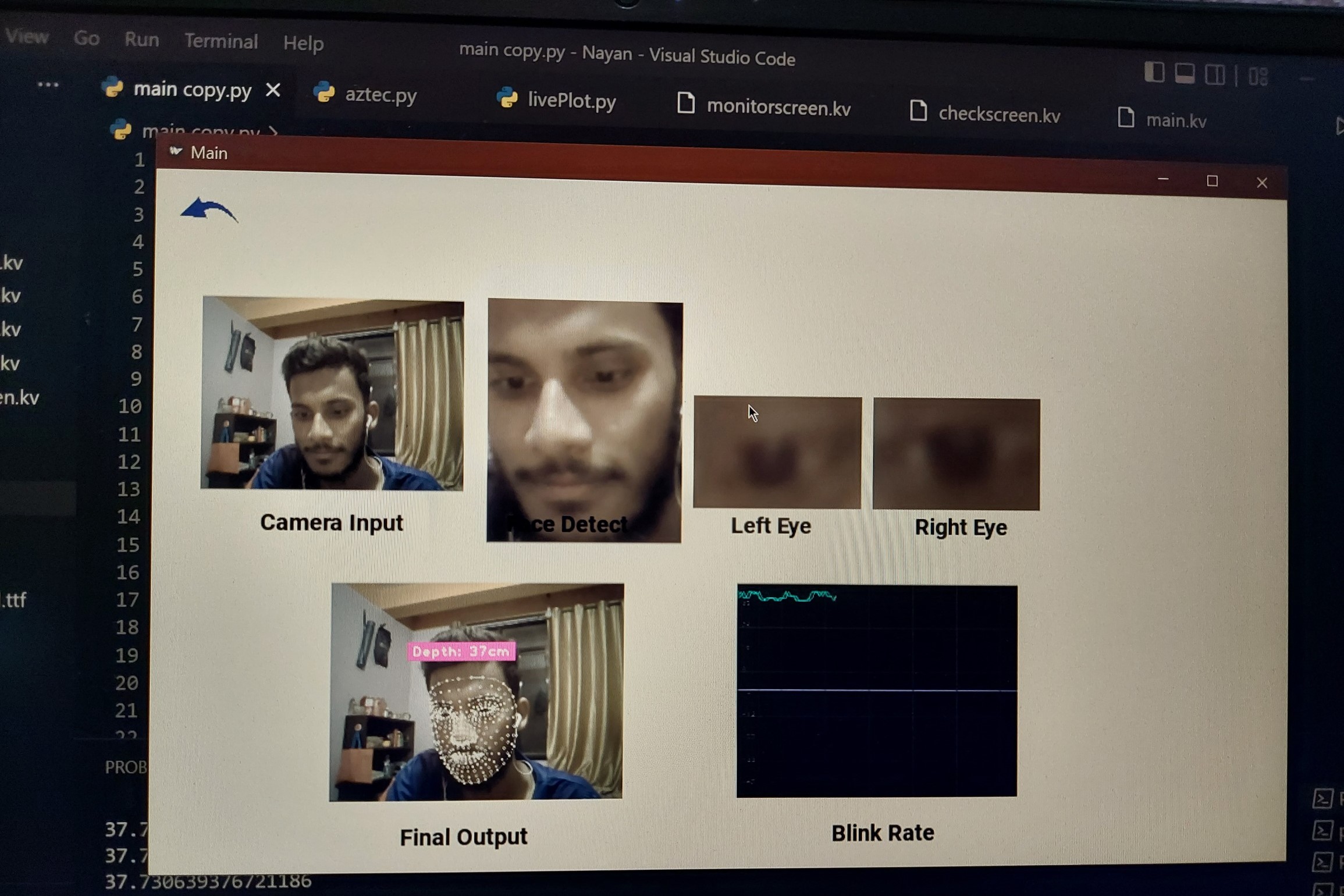Image resolution: width=1344 pixels, height=896 pixels.
Task: Open the Terminal menu
Action: tap(221, 41)
